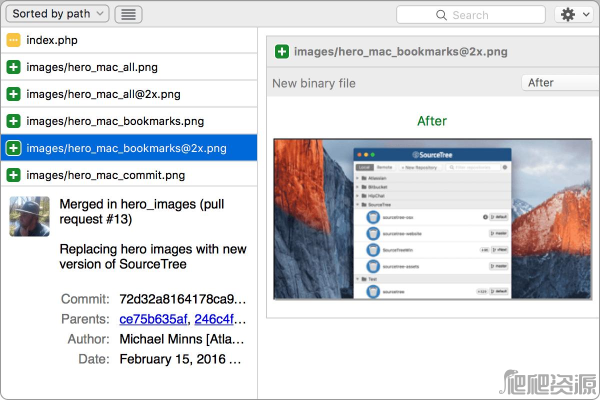Open the 'After' view dropdown
600x400 pixels.
click(x=560, y=83)
